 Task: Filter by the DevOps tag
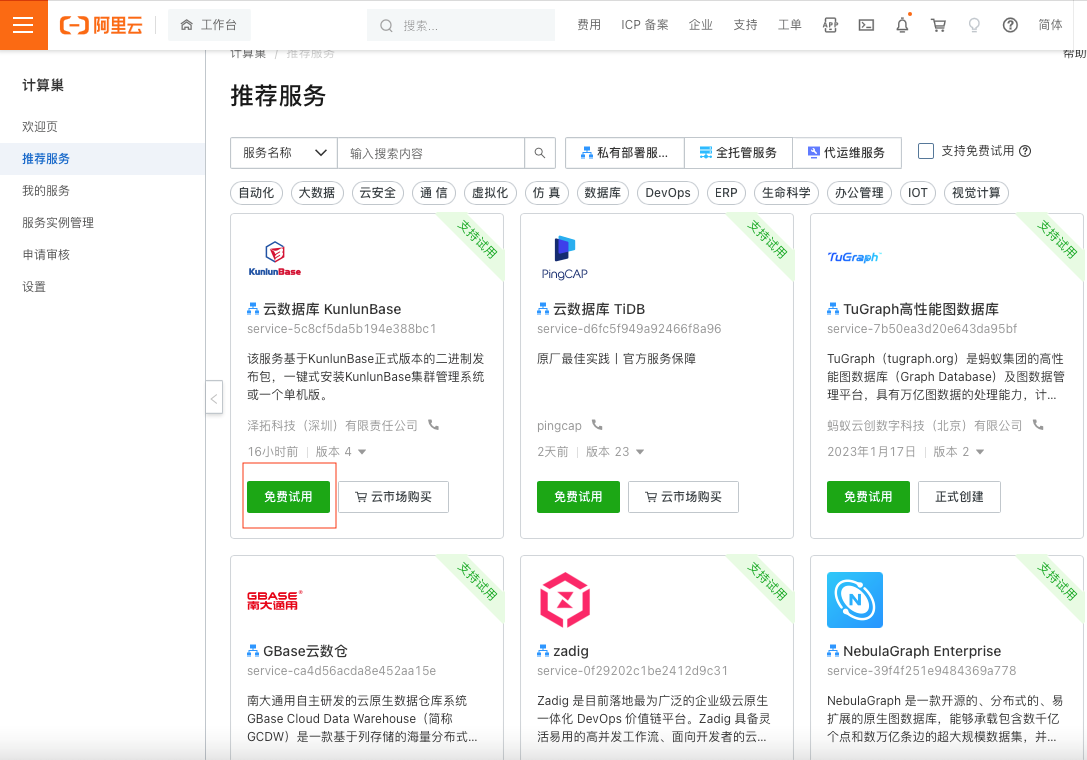[x=668, y=193]
